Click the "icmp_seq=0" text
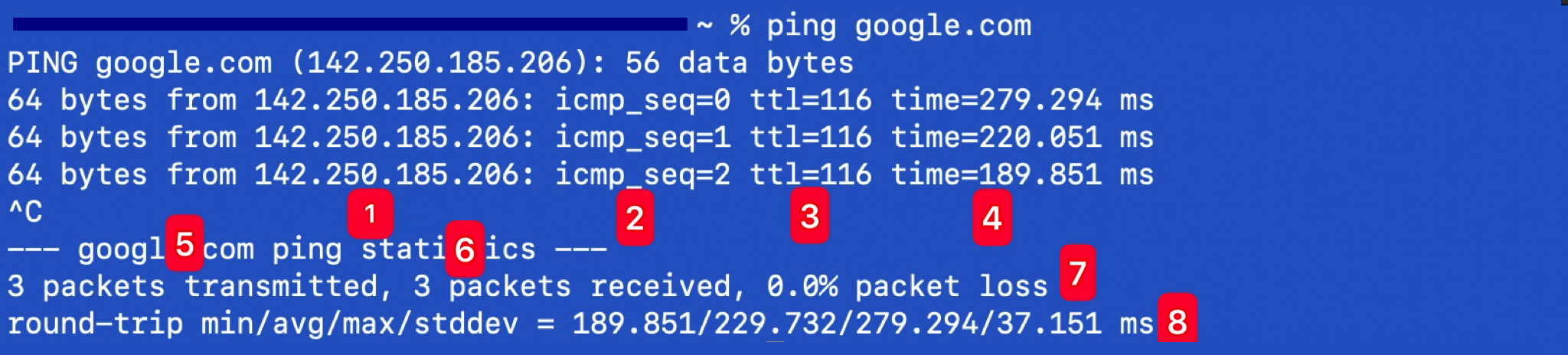This screenshot has width=1568, height=355. pos(642,100)
